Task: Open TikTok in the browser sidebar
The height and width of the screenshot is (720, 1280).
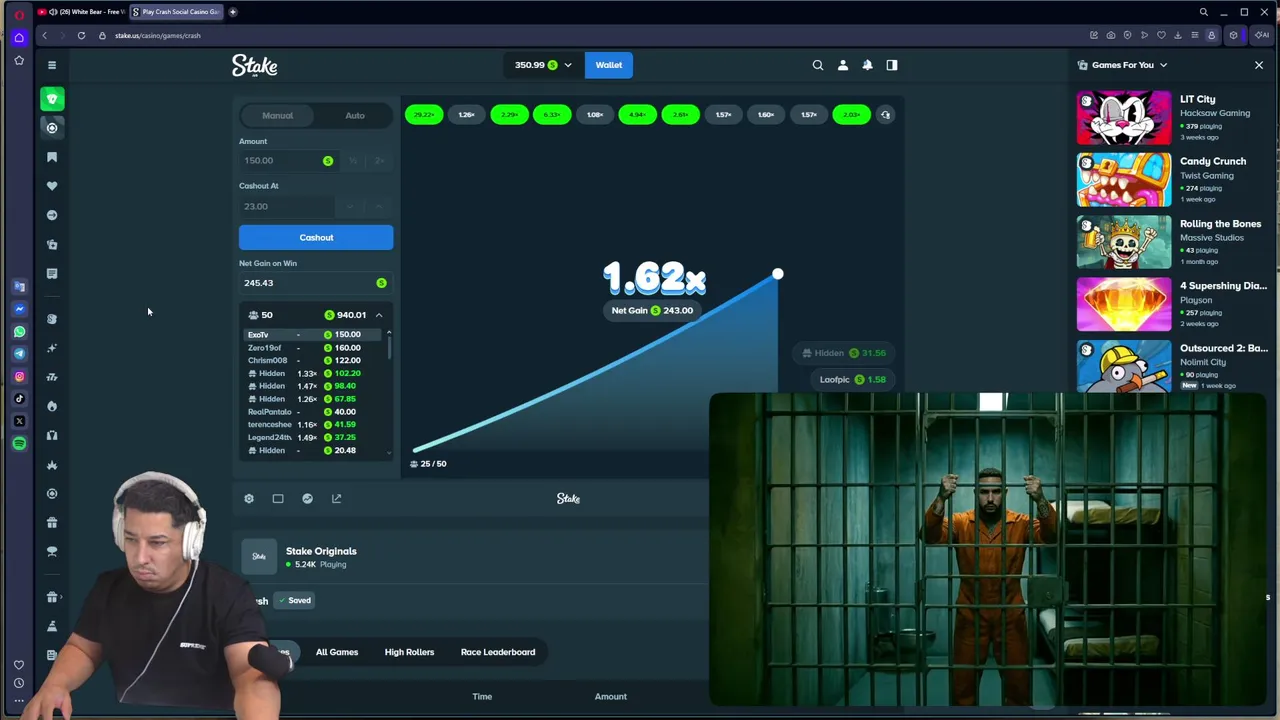Action: [19, 398]
